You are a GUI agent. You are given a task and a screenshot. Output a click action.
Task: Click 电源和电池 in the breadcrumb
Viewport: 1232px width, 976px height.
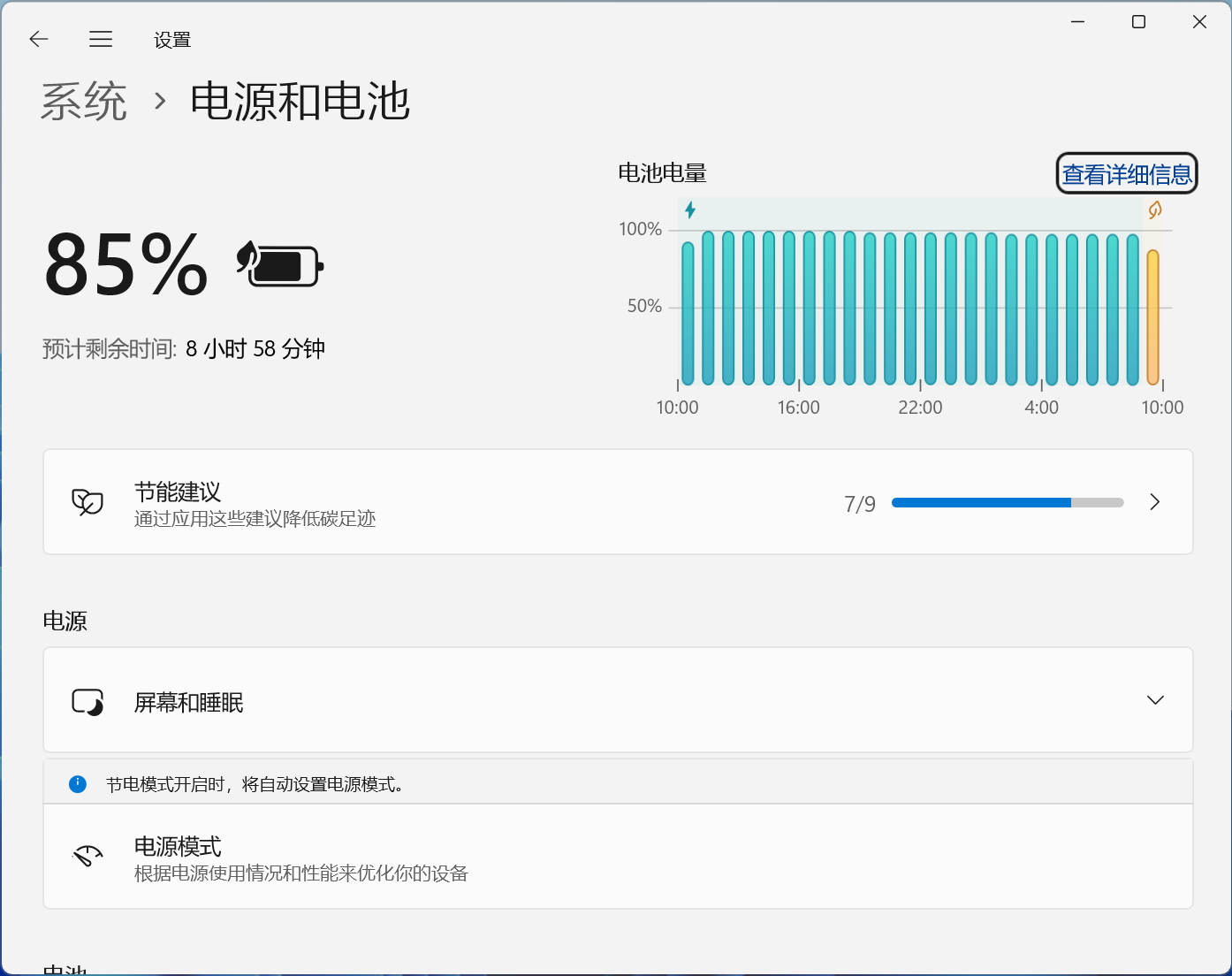[300, 102]
